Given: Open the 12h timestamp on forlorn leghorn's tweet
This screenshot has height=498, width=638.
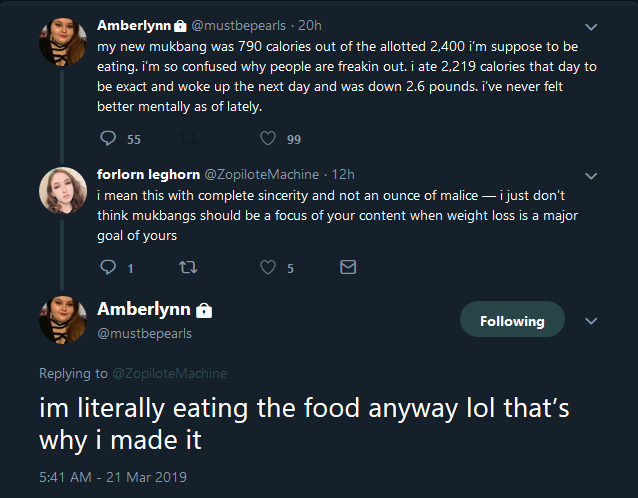Looking at the screenshot, I should point(343,175).
